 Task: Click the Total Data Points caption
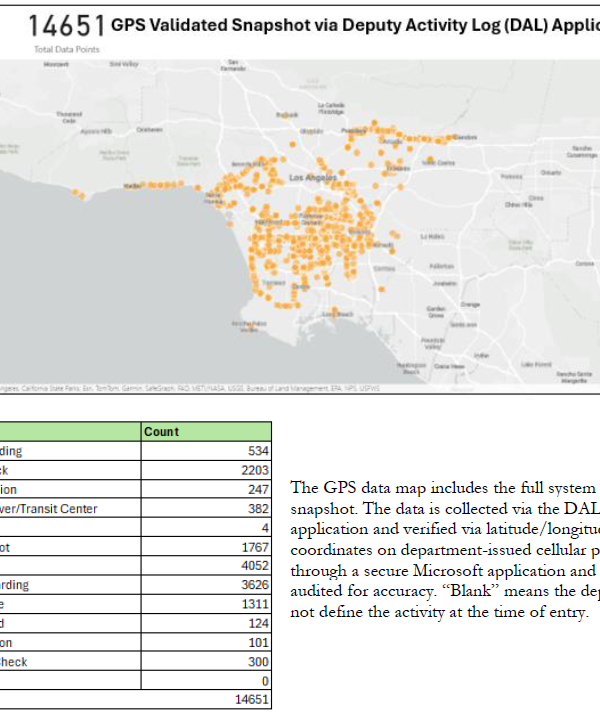60,48
